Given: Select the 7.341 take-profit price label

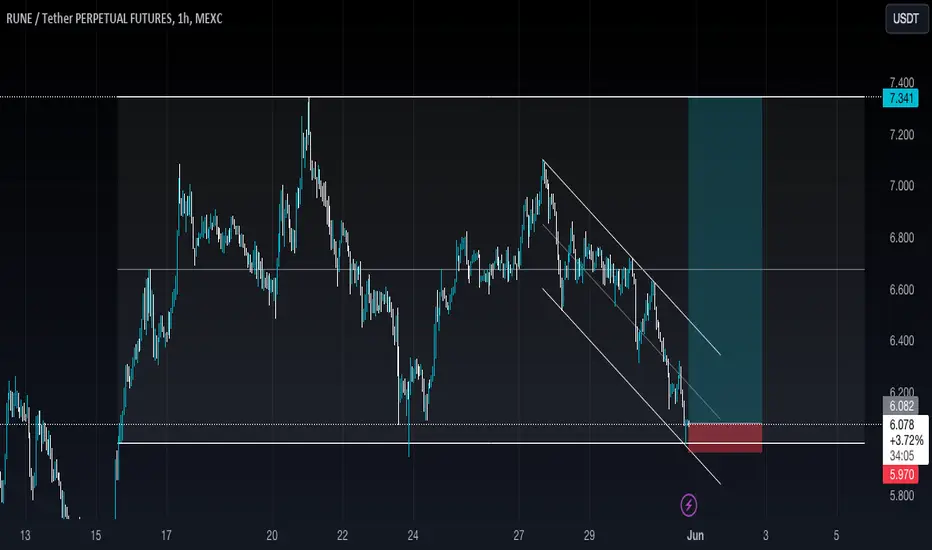Looking at the screenshot, I should coord(900,98).
